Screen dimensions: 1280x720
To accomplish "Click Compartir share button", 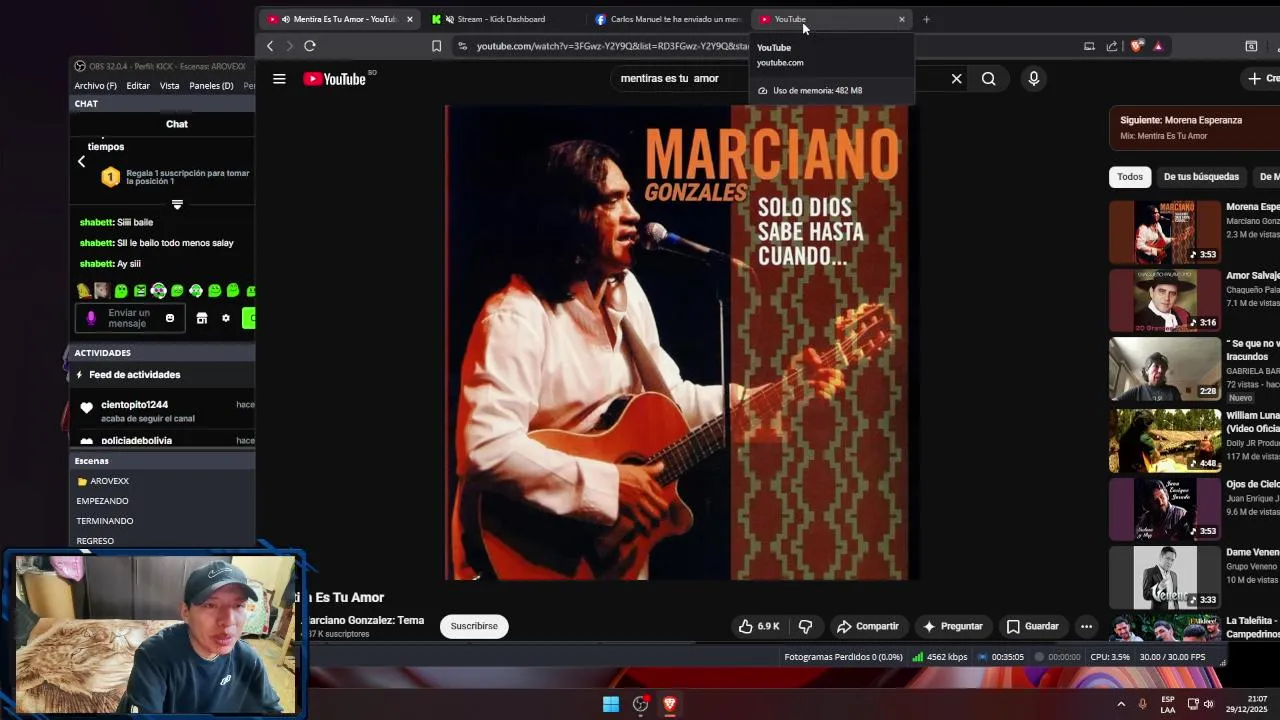I will 867,626.
